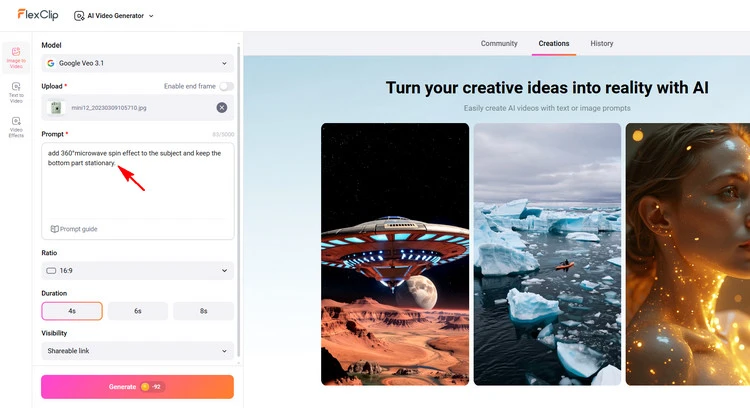Image resolution: width=750 pixels, height=408 pixels.
Task: Switch to the Community tab
Action: [x=499, y=44]
